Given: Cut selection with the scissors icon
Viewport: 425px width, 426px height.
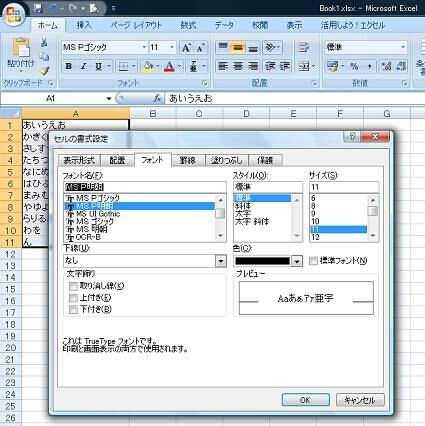Looking at the screenshot, I should [x=44, y=42].
